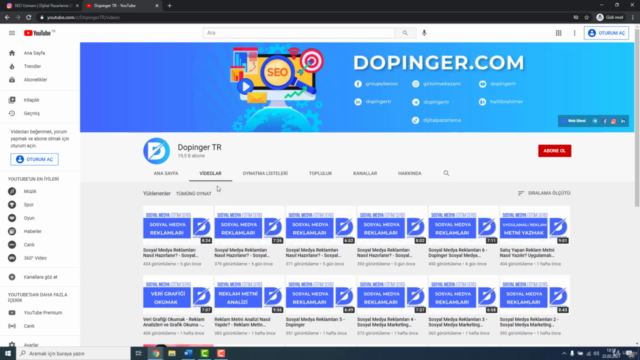Screen dimensions: 640x360
Task: Open the KANALLAR channel tab
Action: (365, 173)
